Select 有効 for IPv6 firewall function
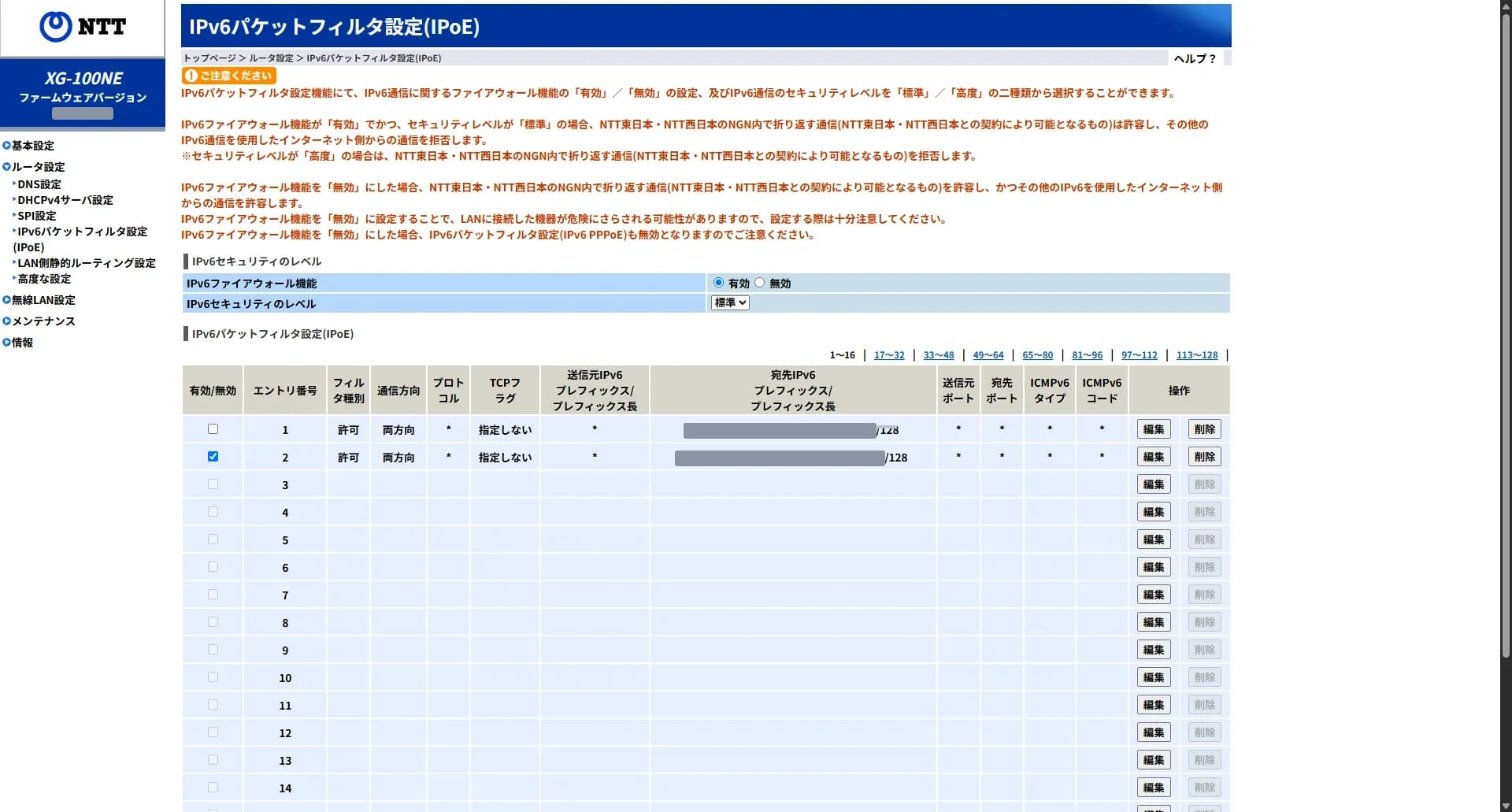The image size is (1512, 812). [x=718, y=283]
